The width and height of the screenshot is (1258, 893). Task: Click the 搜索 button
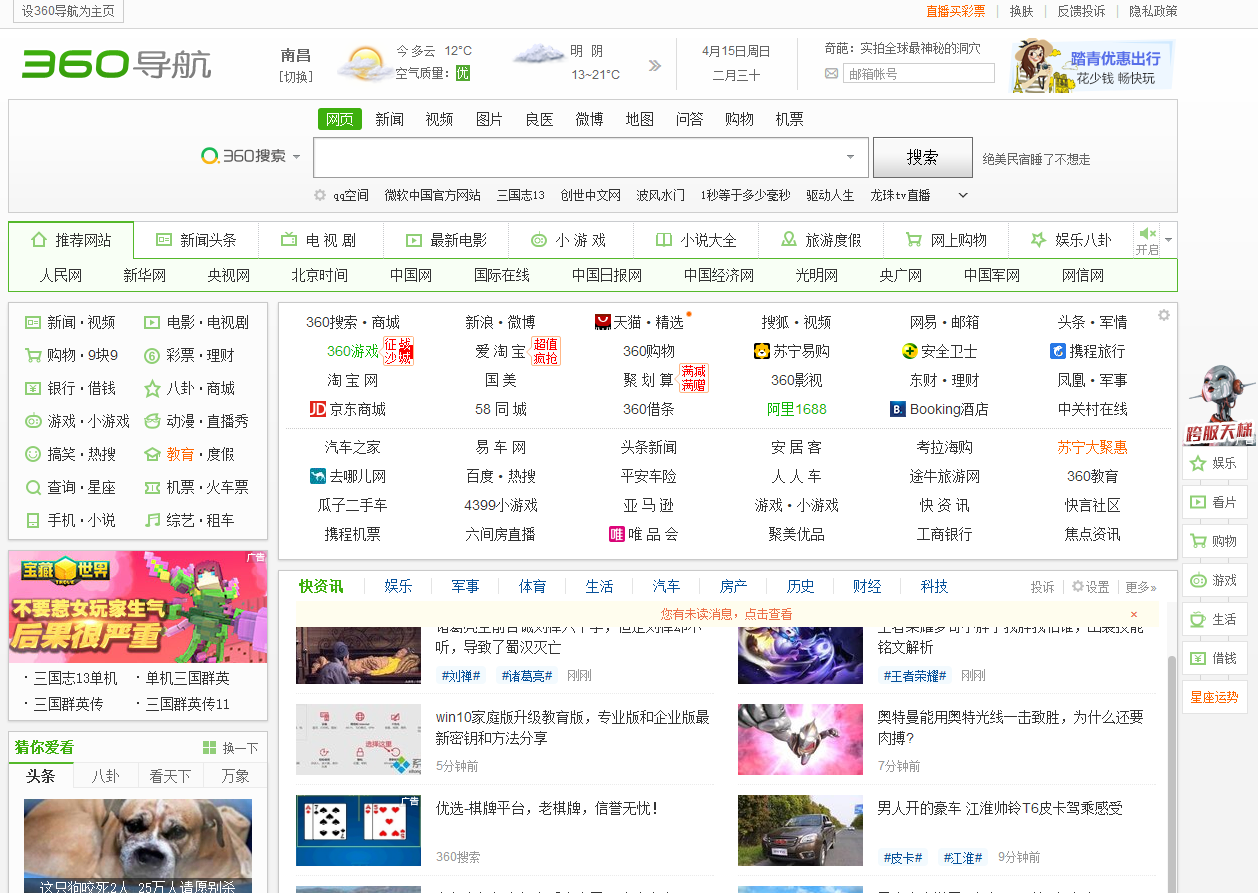click(x=923, y=157)
